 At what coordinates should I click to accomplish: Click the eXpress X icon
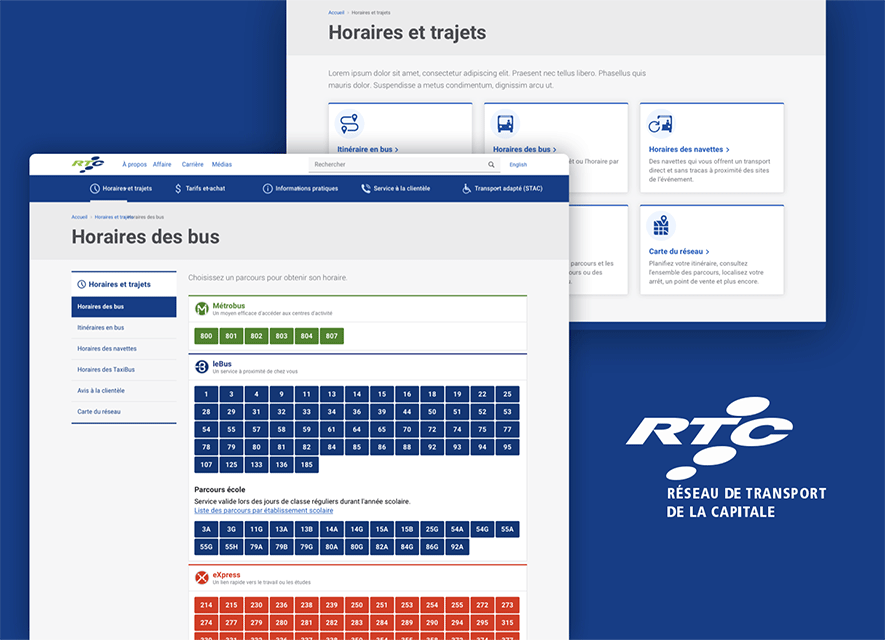pyautogui.click(x=201, y=577)
